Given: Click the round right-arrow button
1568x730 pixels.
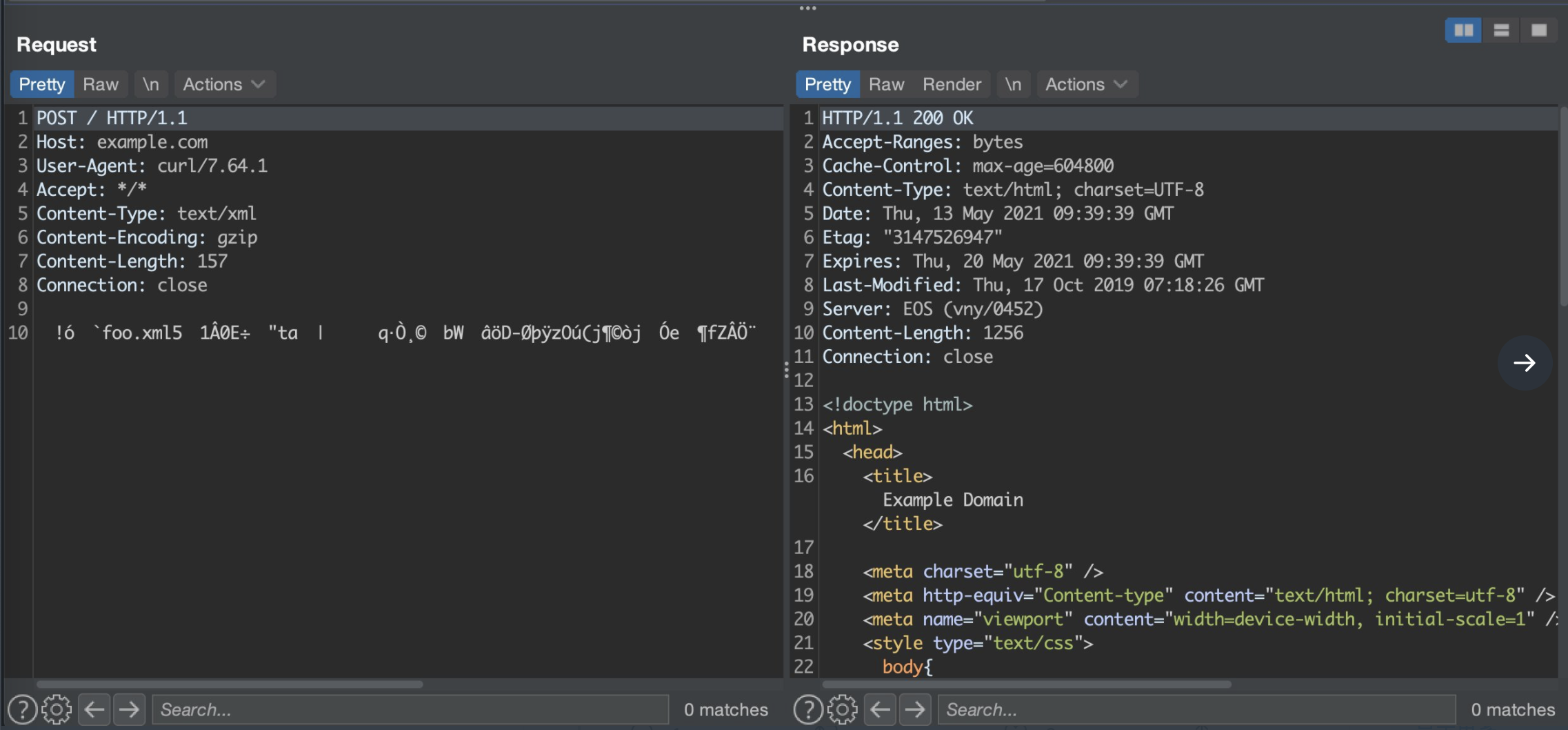Looking at the screenshot, I should click(1525, 363).
